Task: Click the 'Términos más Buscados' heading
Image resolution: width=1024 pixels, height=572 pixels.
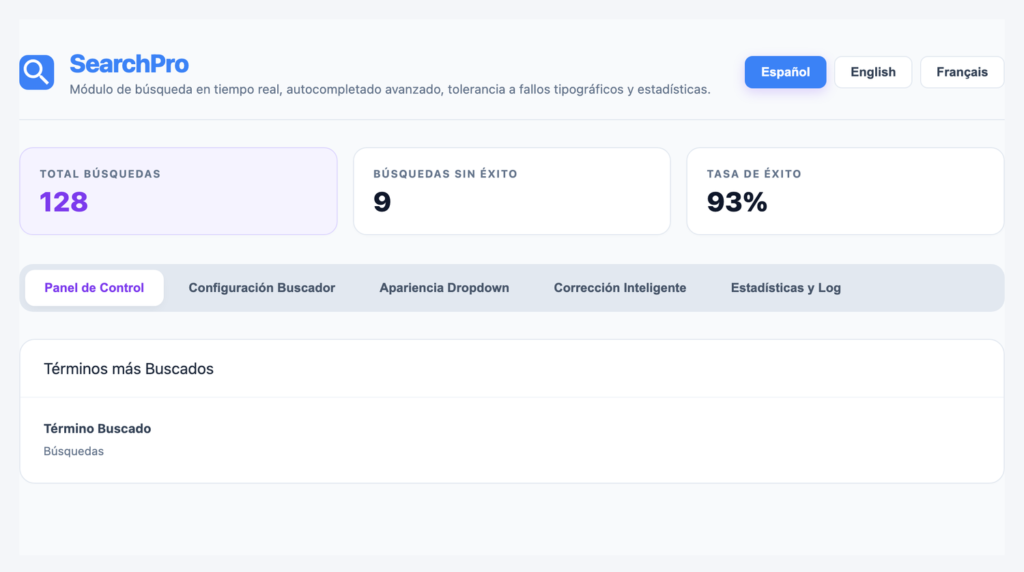Action: [129, 369]
